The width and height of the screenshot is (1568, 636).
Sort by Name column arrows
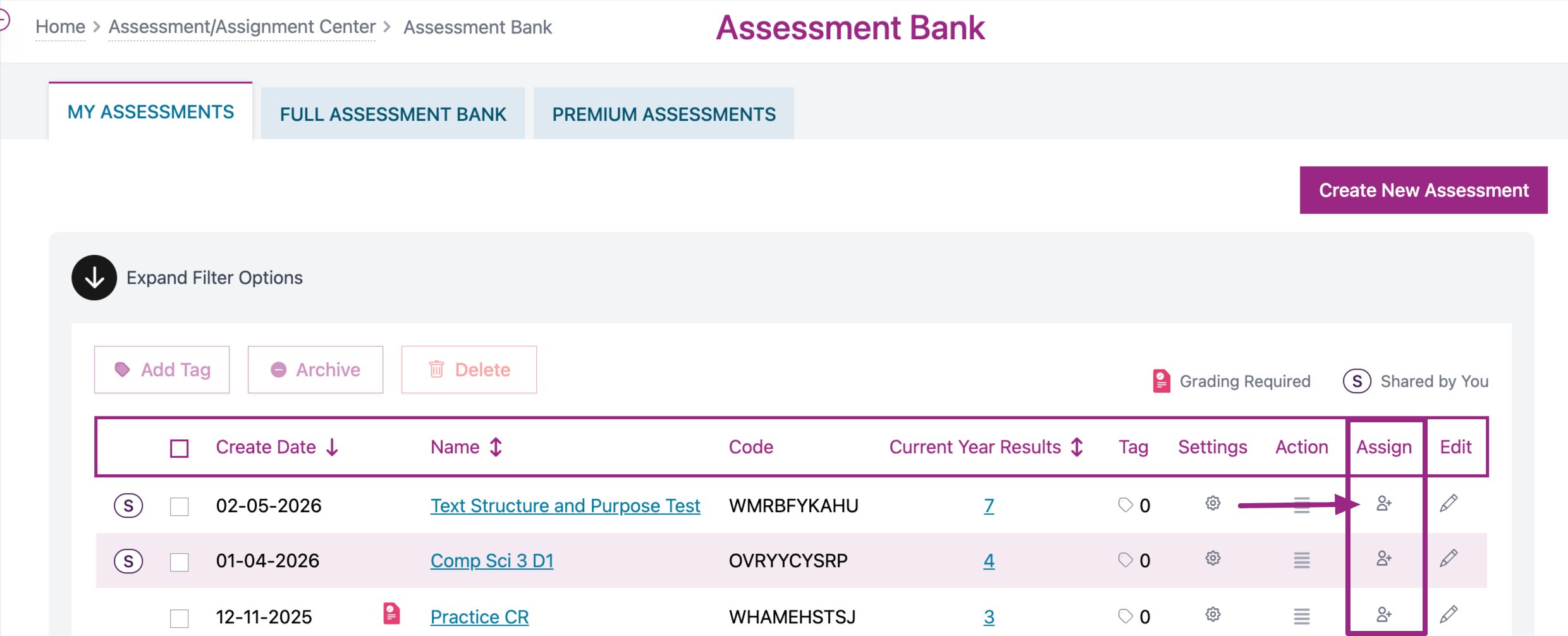[x=496, y=448]
